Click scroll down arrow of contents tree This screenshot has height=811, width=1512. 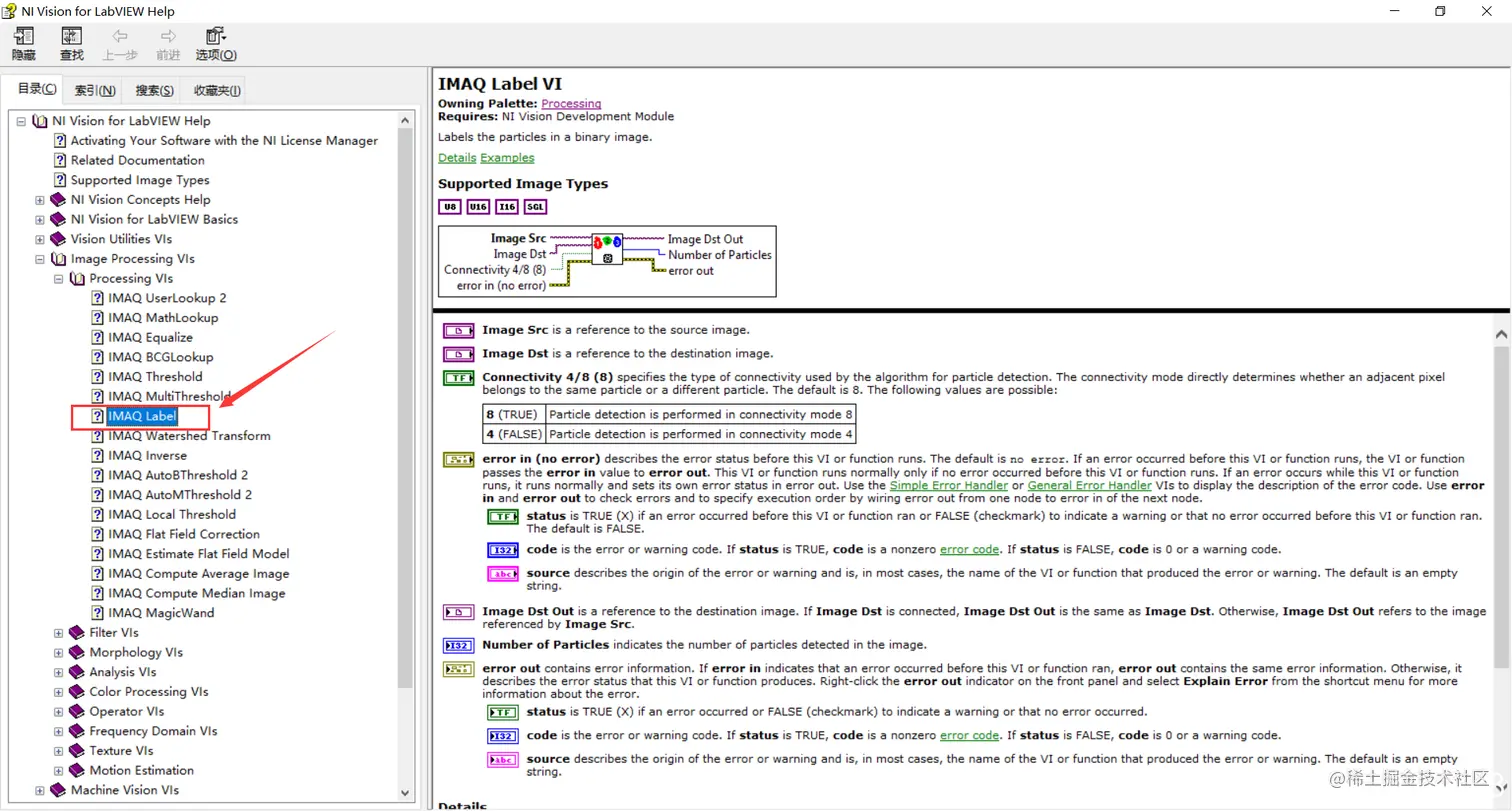406,792
